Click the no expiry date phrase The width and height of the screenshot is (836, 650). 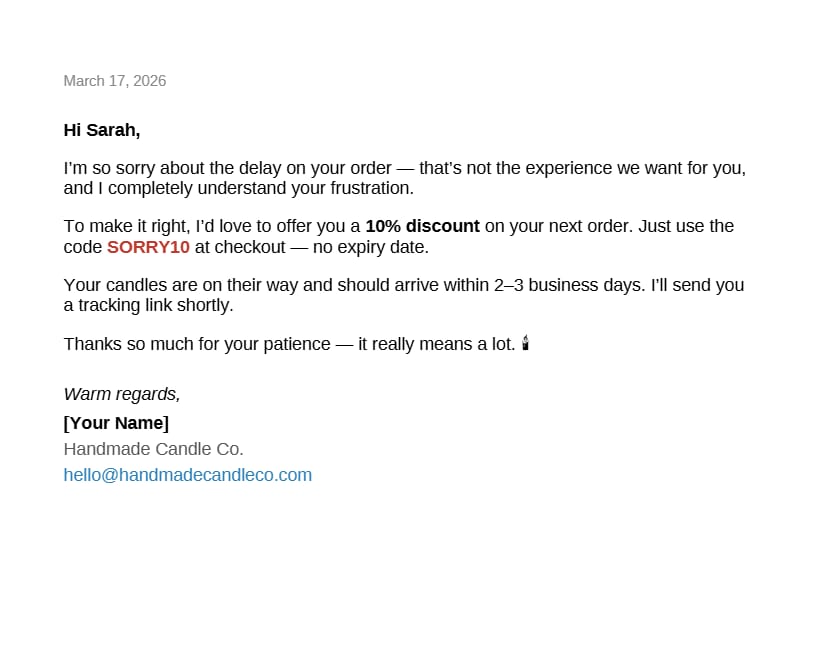click(371, 247)
